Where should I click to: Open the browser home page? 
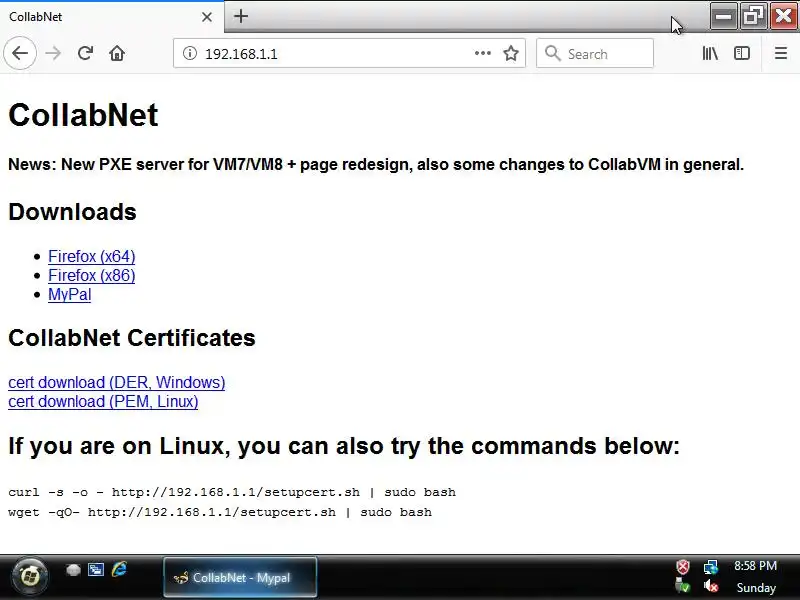coord(117,53)
